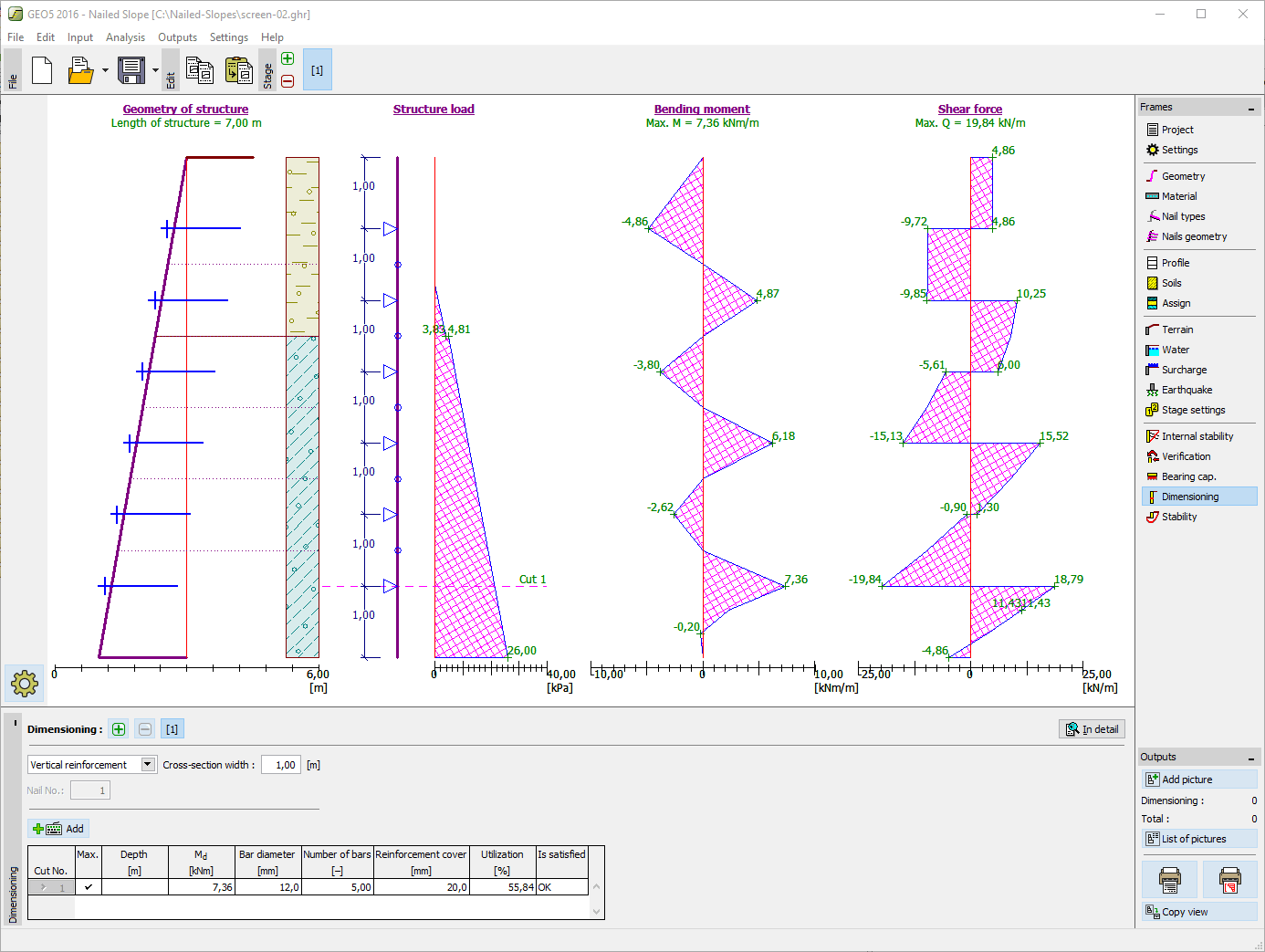The image size is (1265, 952).
Task: Click the Save floppy disk icon
Action: point(131,70)
